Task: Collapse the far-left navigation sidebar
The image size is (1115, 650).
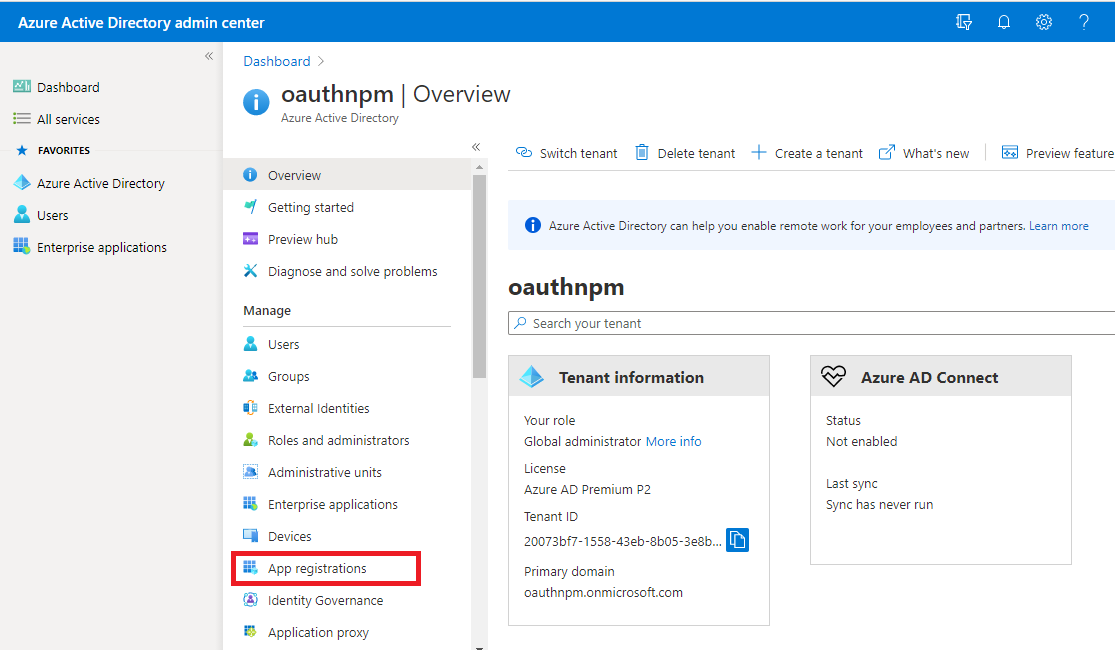Action: pos(209,56)
